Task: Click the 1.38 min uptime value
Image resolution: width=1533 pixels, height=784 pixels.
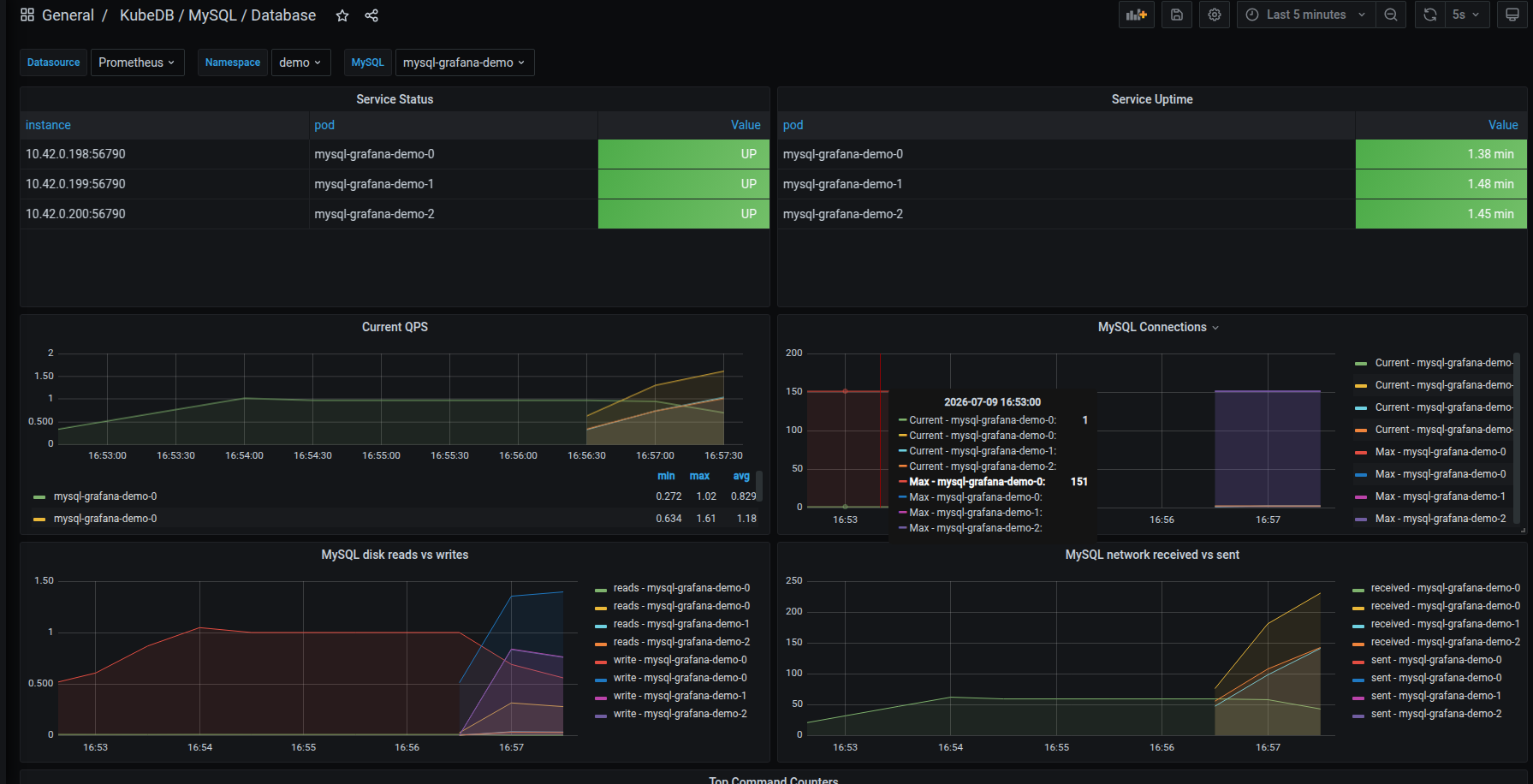Action: (x=1441, y=154)
